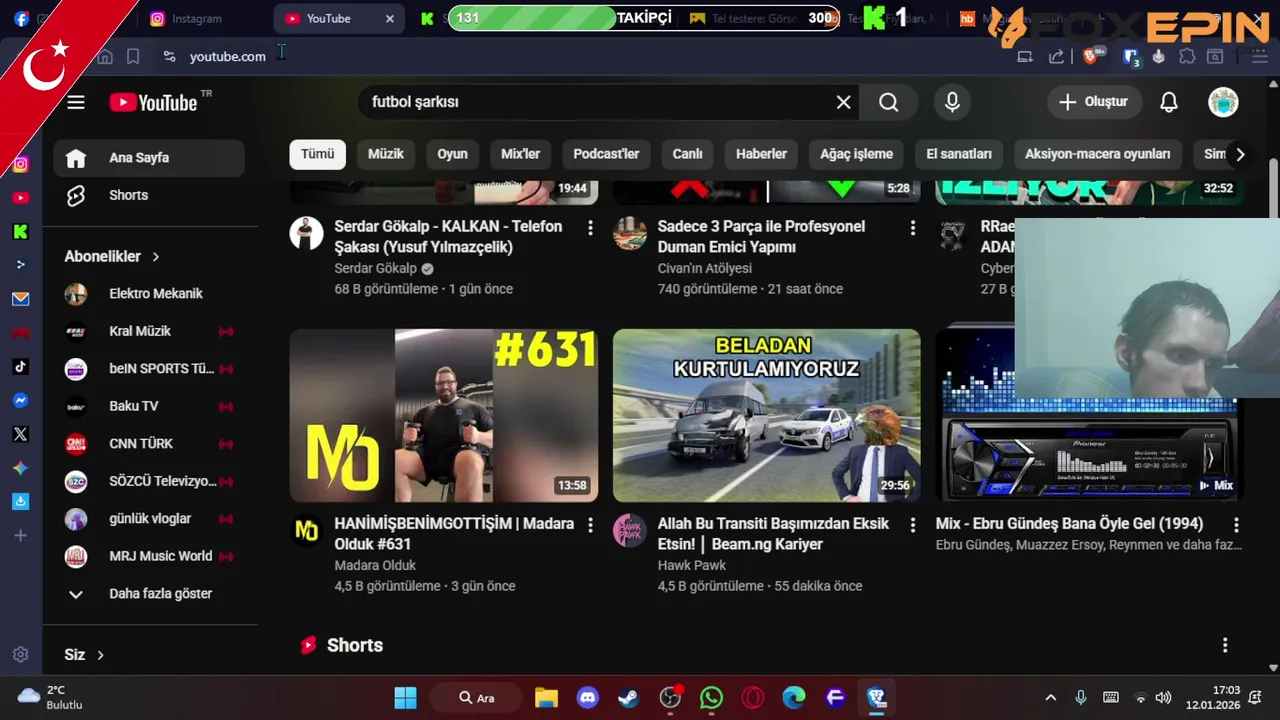The height and width of the screenshot is (720, 1280).
Task: Select the Oyun filter chip
Action: point(452,154)
